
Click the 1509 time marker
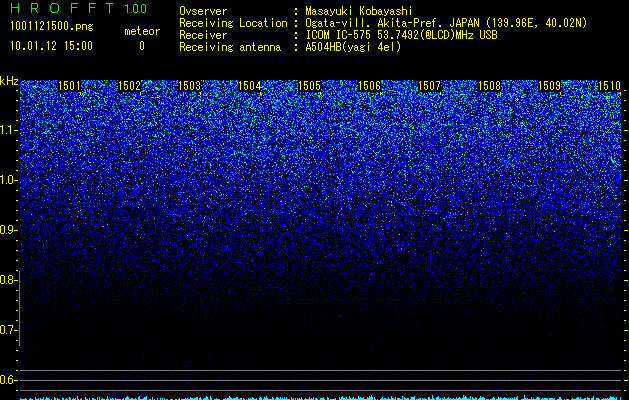point(549,86)
